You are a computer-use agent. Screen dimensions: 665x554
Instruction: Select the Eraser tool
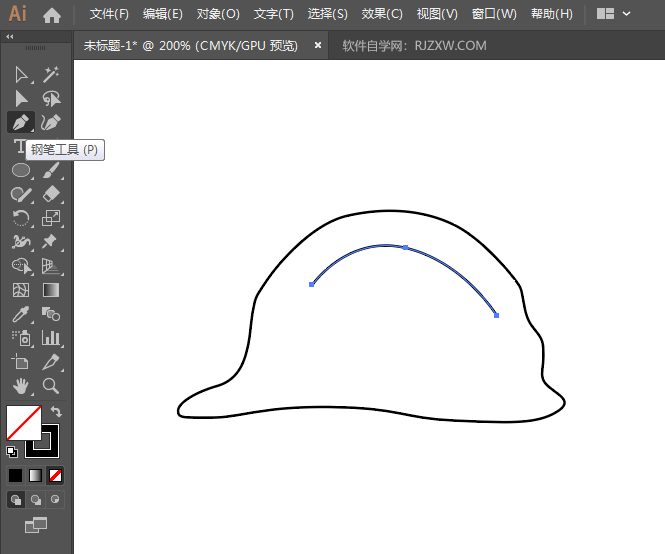tap(51, 194)
